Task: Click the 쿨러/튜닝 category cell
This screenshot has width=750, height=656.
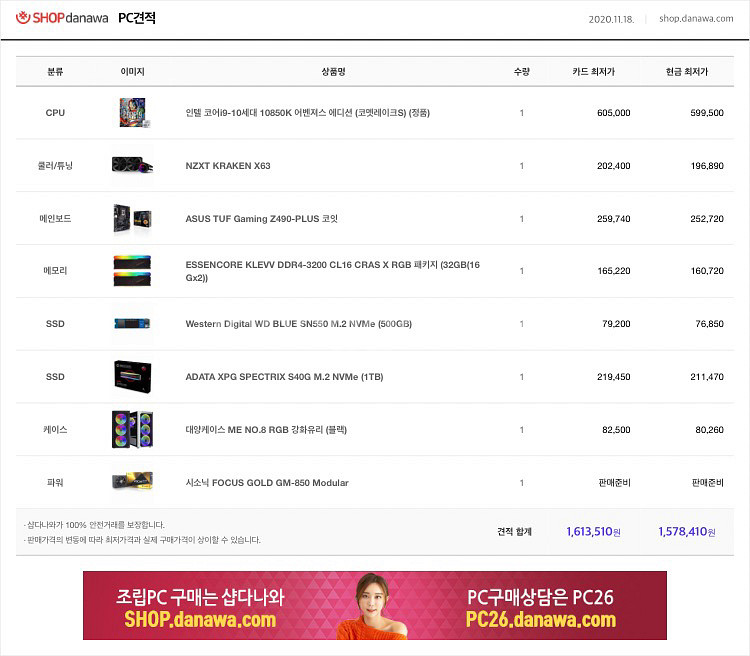Action: pyautogui.click(x=55, y=166)
